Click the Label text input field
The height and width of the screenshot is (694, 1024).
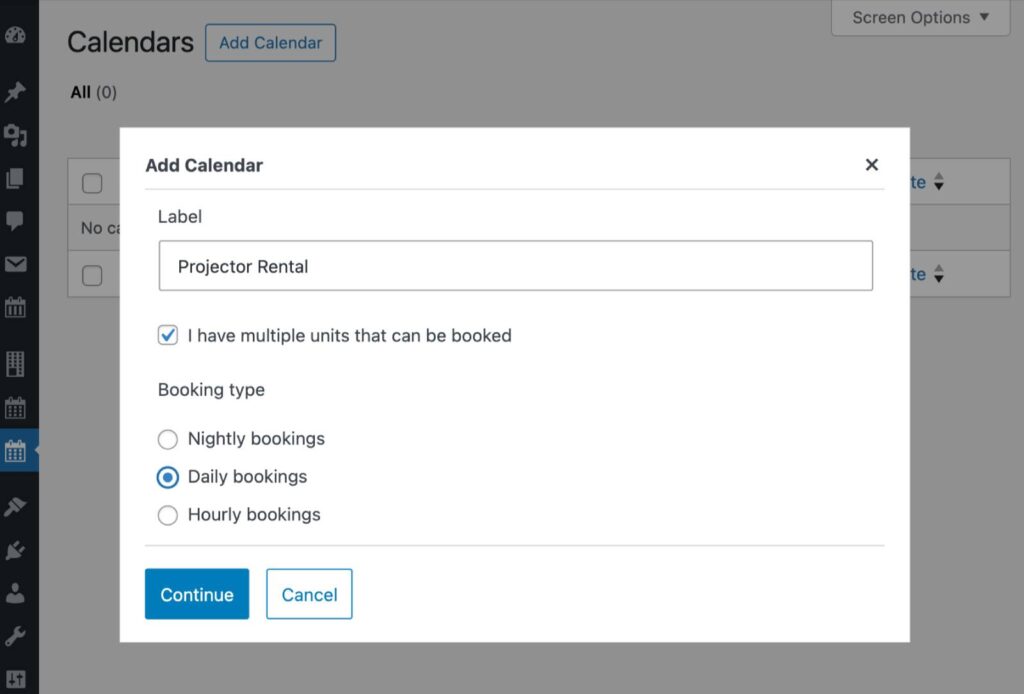click(515, 266)
